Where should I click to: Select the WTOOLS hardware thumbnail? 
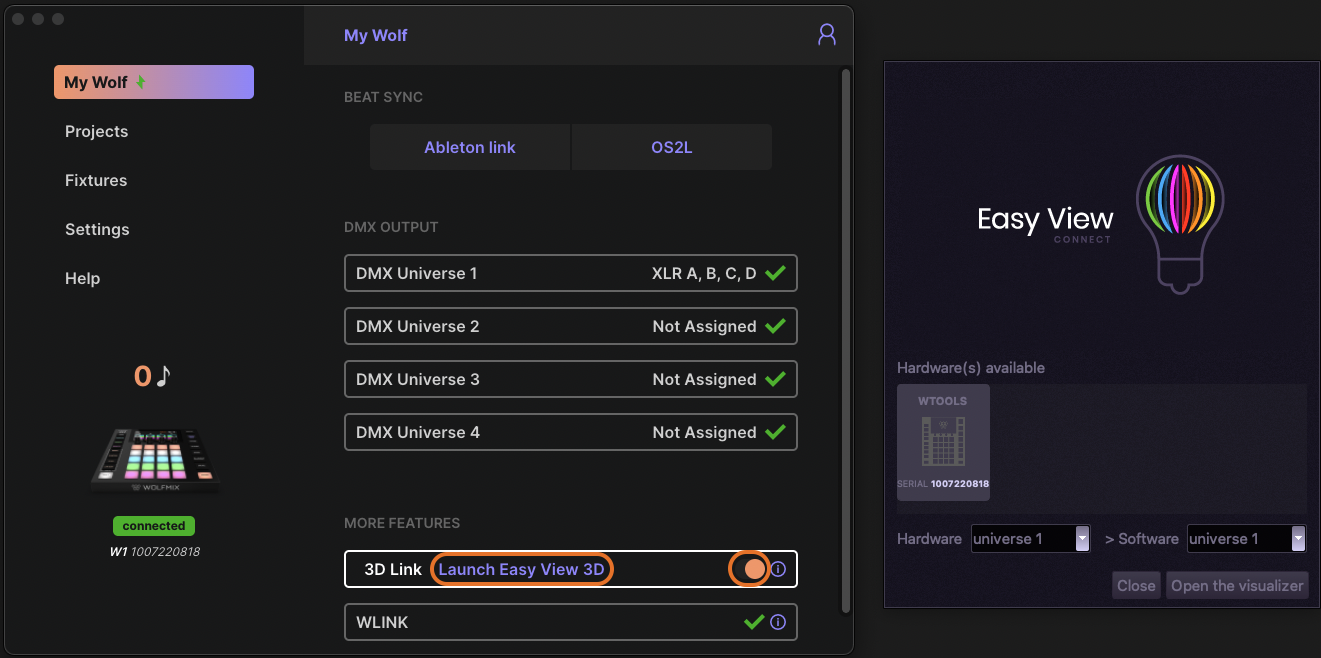click(x=943, y=442)
